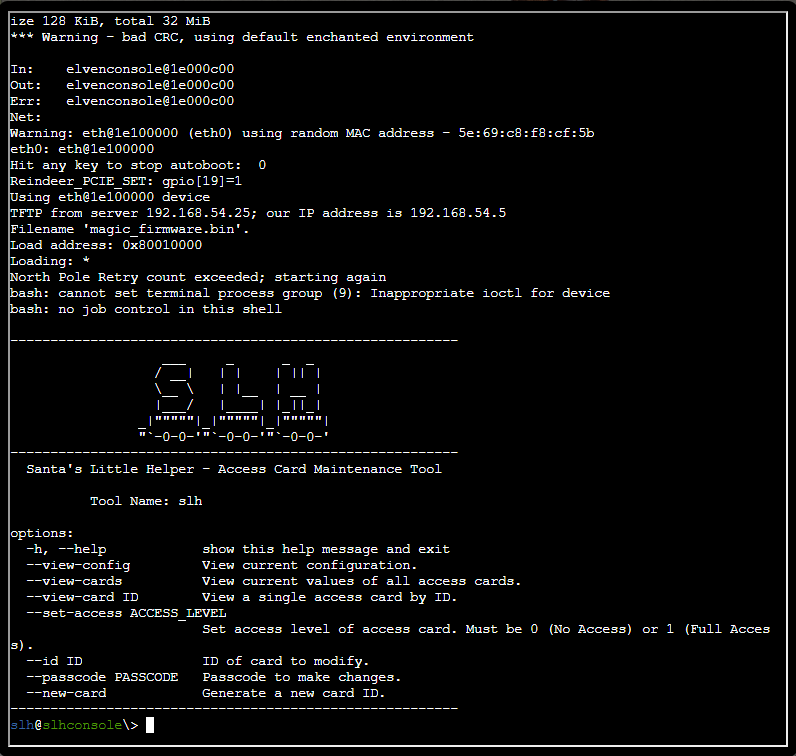Click the 'North Pole Retry count exceeded' line
The height and width of the screenshot is (756, 796).
pos(198,277)
